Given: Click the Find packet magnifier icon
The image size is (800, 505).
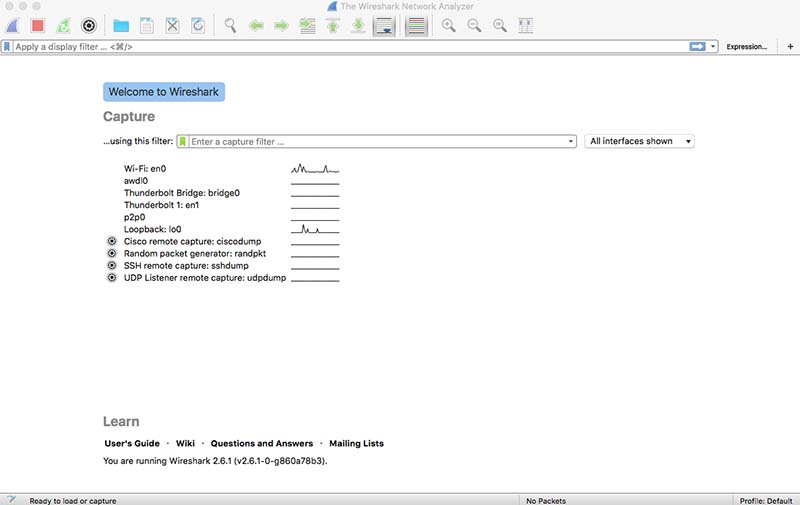Looking at the screenshot, I should pos(230,25).
